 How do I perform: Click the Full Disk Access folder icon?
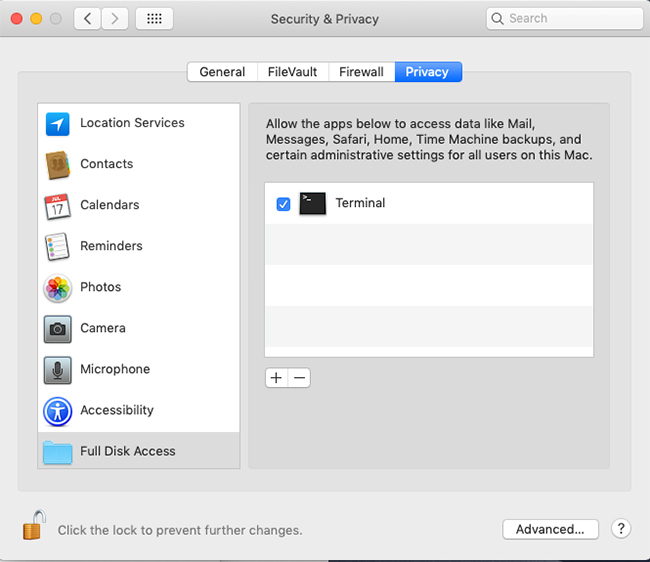click(x=58, y=452)
